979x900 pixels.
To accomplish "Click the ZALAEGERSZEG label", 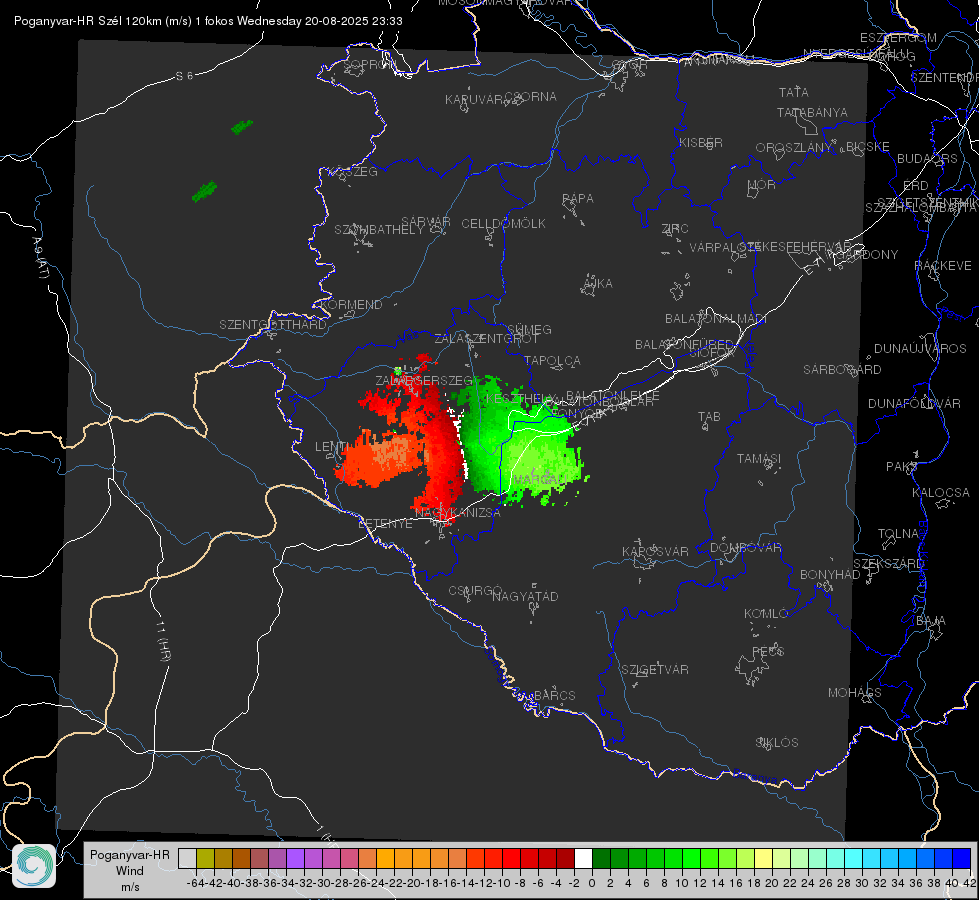I will pos(424,380).
